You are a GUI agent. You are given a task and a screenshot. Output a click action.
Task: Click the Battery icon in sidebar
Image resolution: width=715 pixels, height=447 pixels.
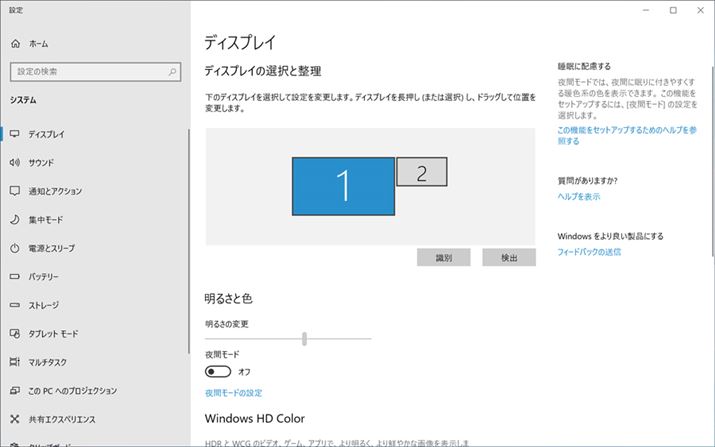click(x=15, y=276)
